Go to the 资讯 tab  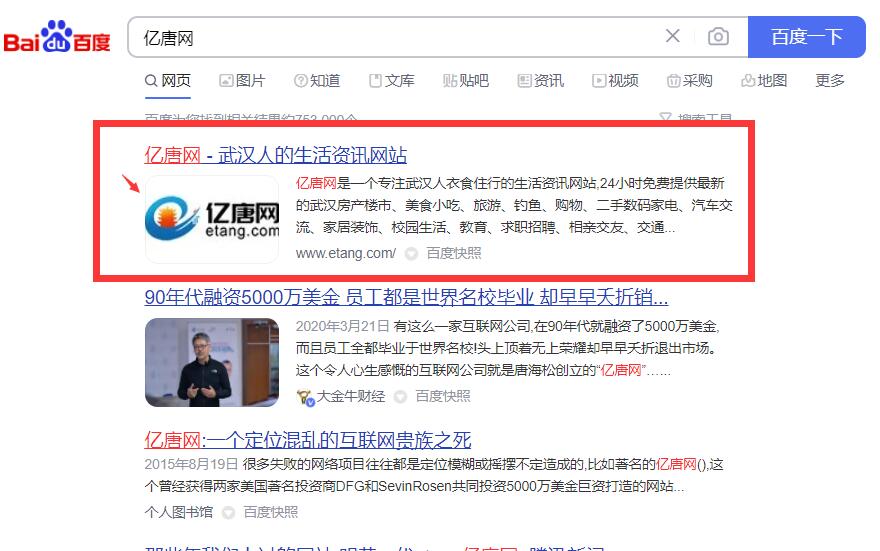tap(540, 81)
